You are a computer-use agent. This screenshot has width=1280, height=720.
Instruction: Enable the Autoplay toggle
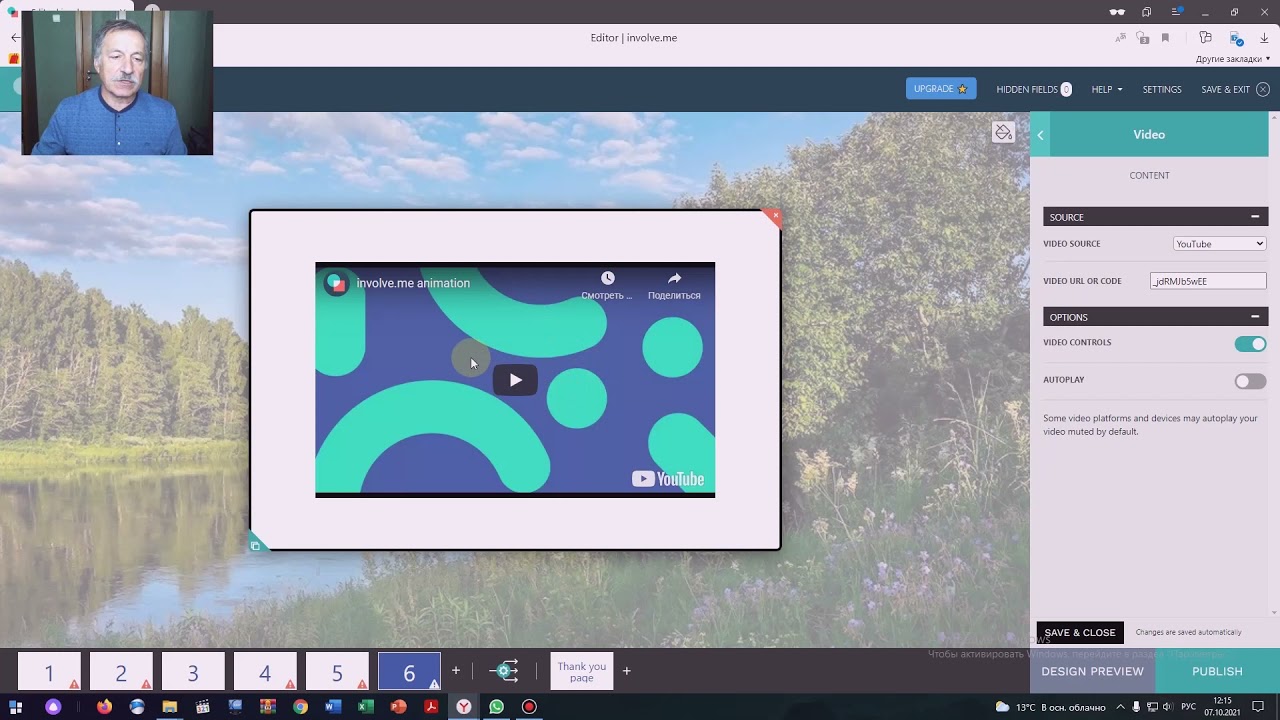point(1250,381)
